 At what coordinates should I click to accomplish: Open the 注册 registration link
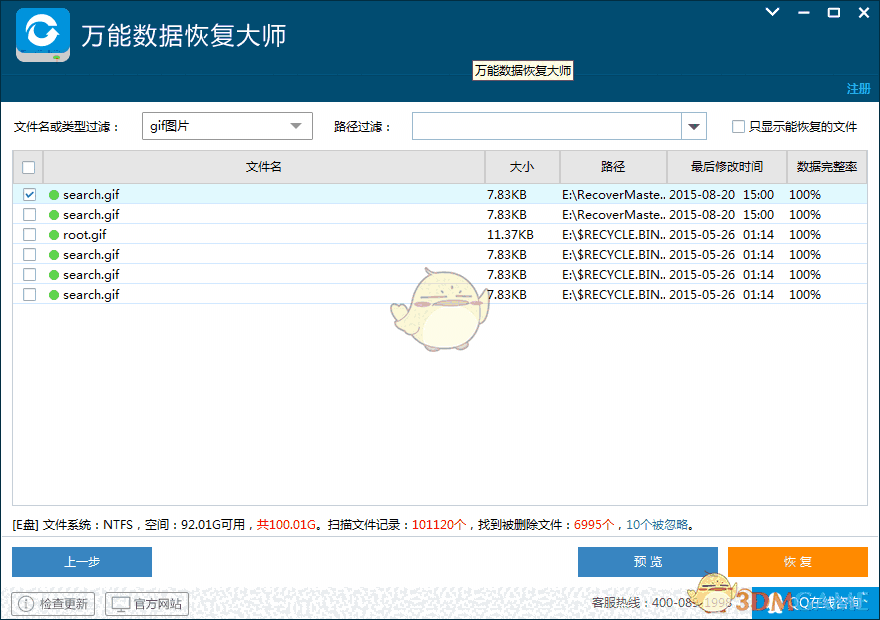pos(858,89)
